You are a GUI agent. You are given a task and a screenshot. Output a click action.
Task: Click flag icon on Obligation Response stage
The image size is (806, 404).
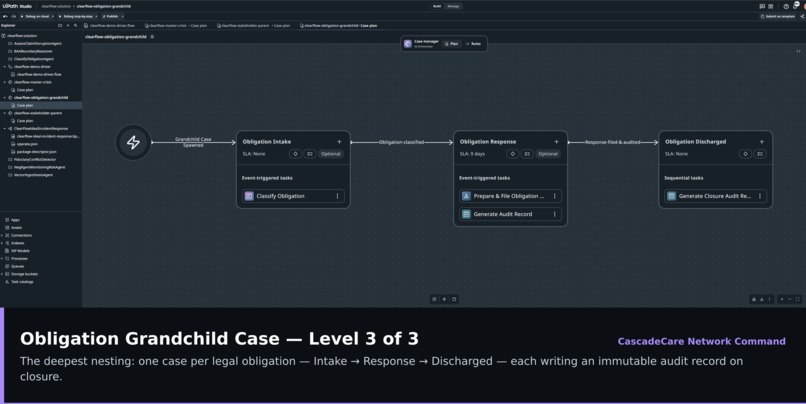pos(527,154)
